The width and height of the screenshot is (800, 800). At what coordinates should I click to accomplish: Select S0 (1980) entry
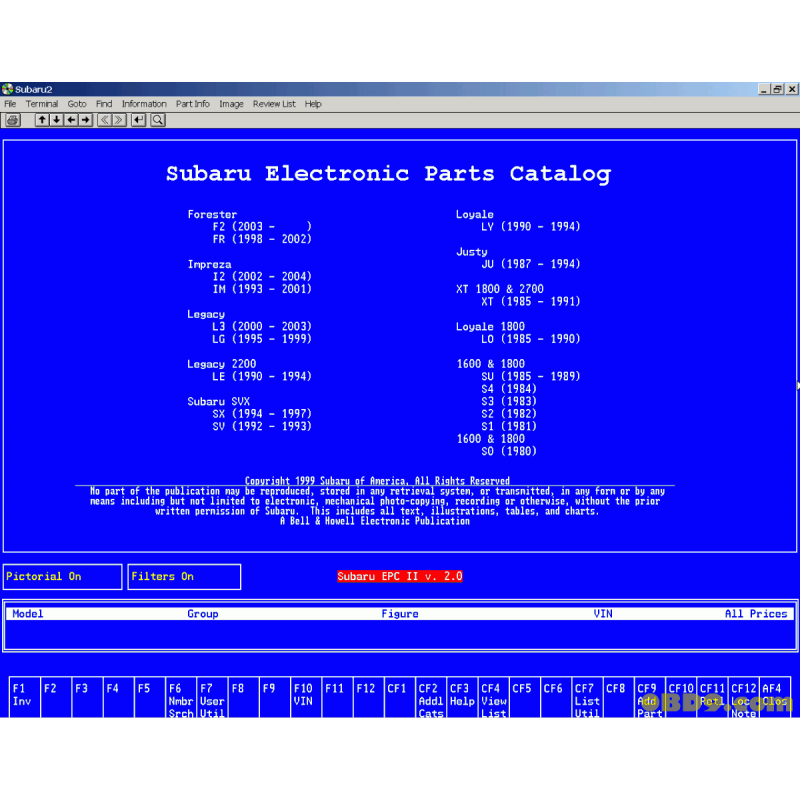[509, 451]
